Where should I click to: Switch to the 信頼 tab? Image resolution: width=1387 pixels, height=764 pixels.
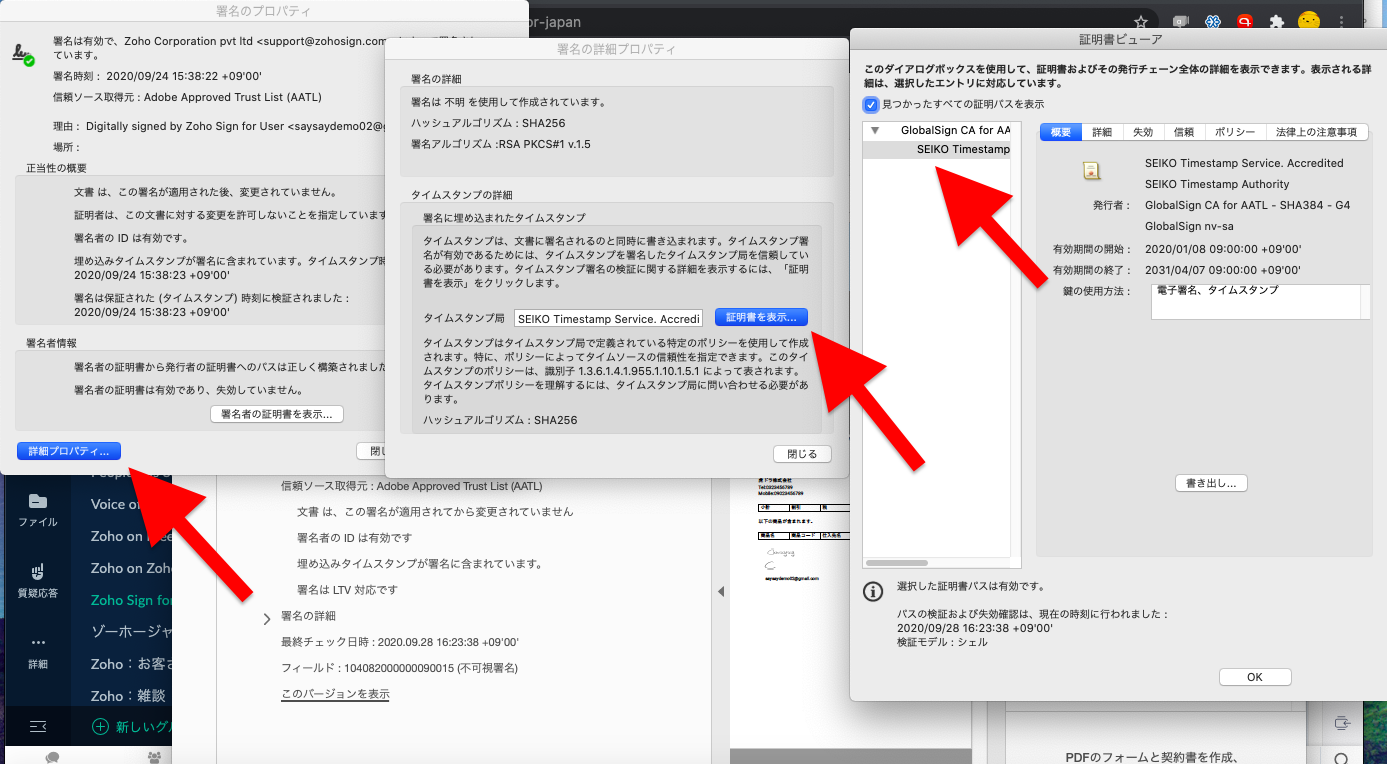click(x=1184, y=132)
